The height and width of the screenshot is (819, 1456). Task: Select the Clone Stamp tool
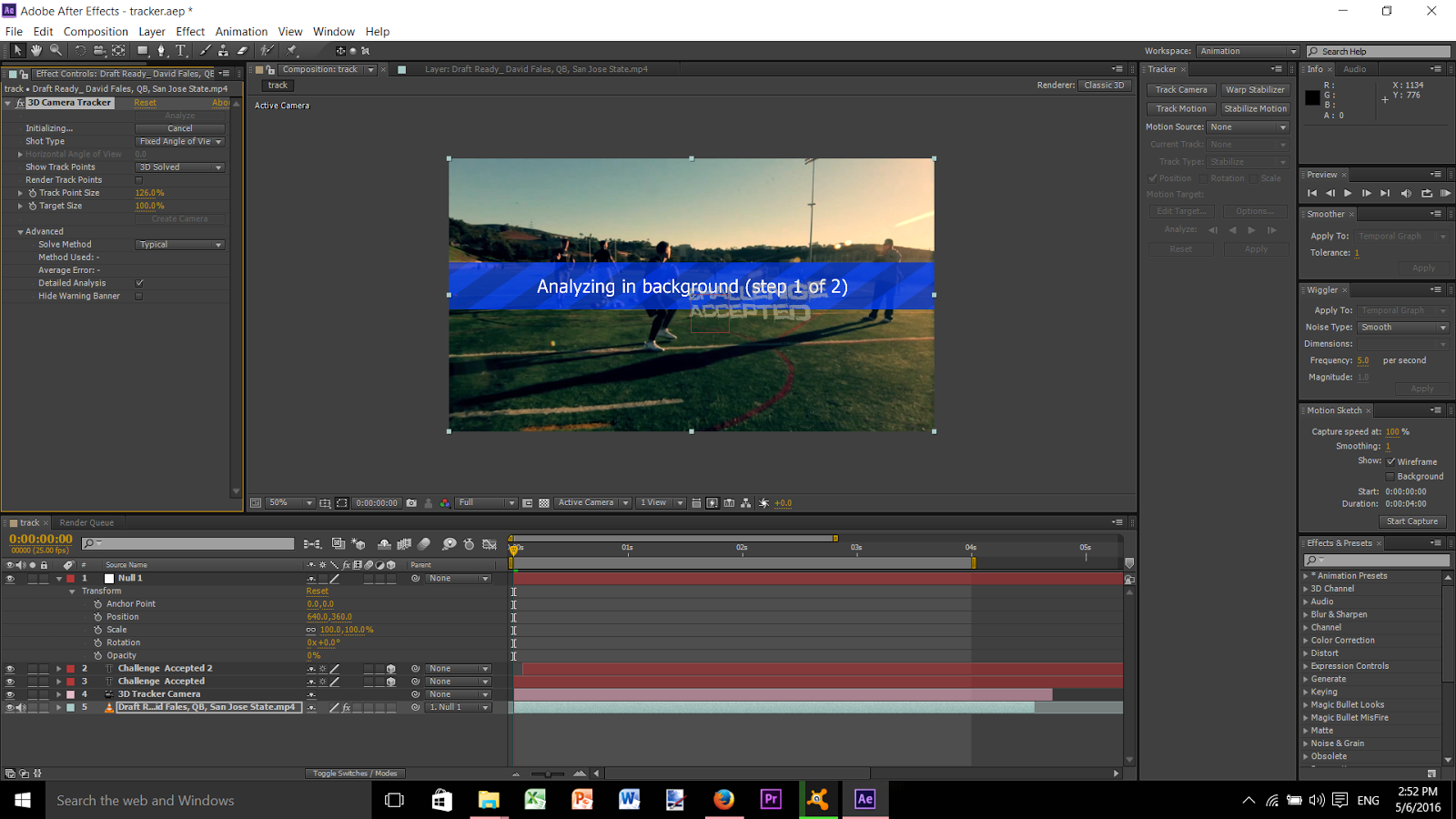point(223,51)
